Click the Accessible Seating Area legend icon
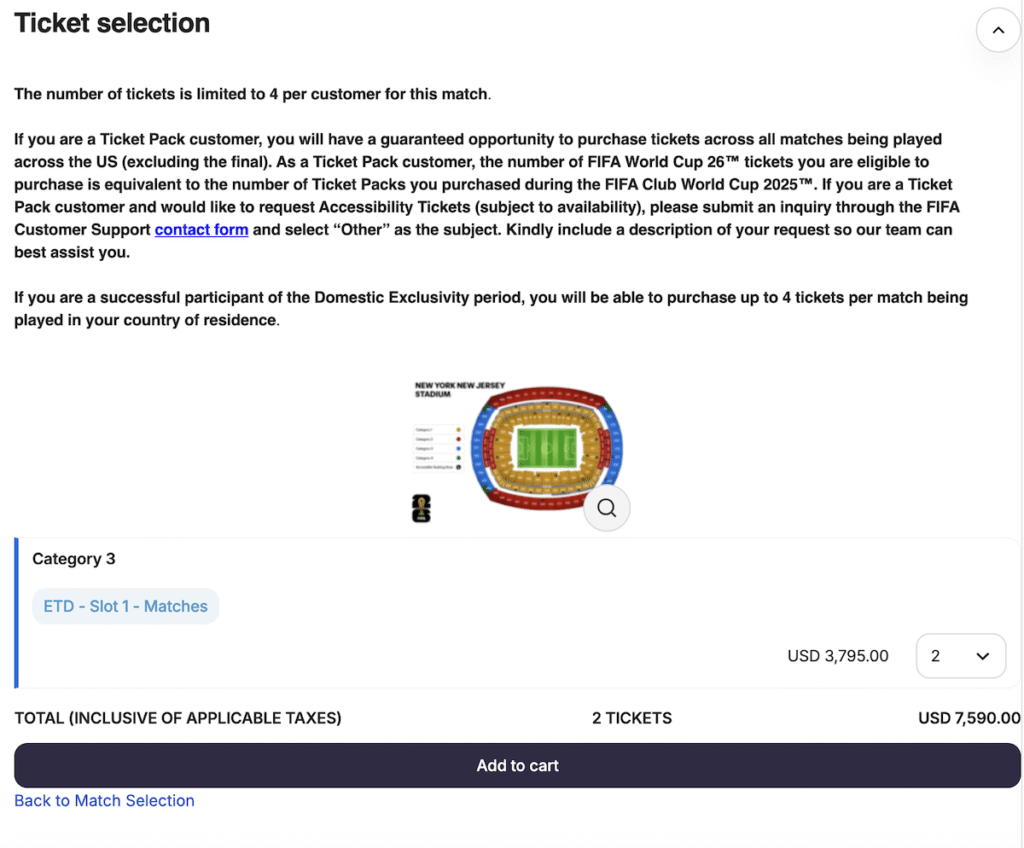1024x848 pixels. tap(458, 467)
